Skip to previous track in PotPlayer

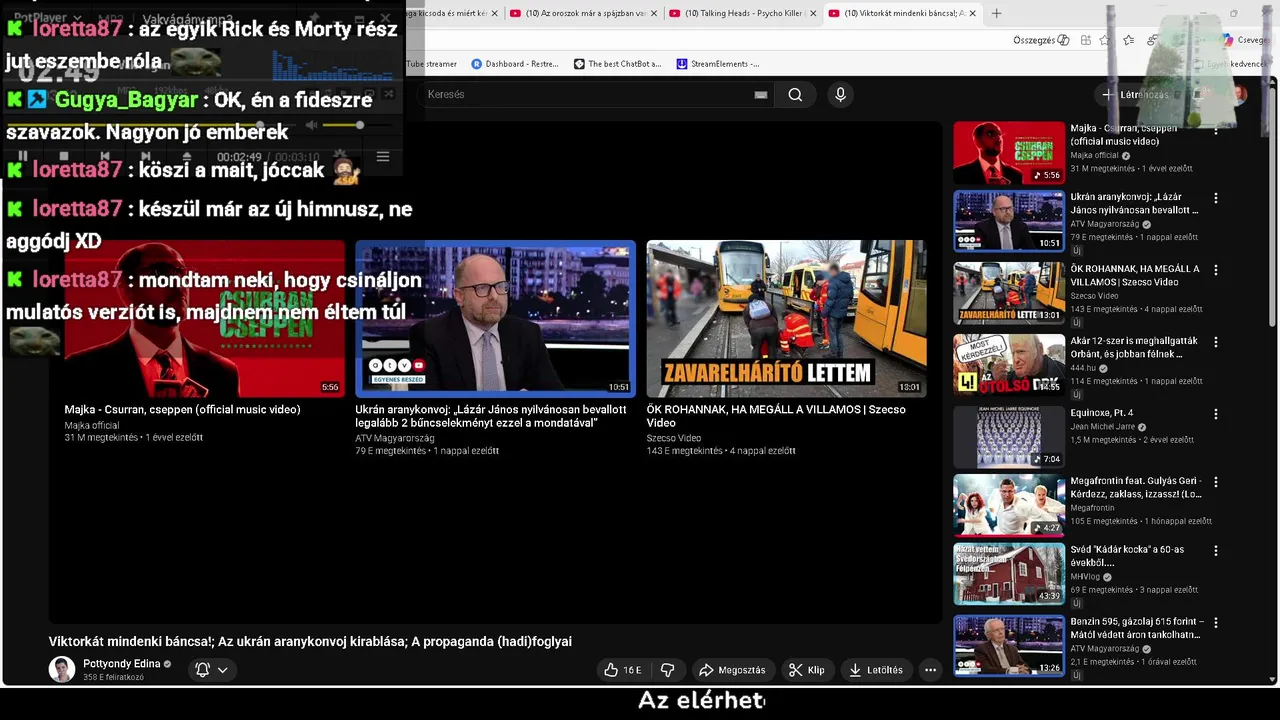(x=105, y=157)
